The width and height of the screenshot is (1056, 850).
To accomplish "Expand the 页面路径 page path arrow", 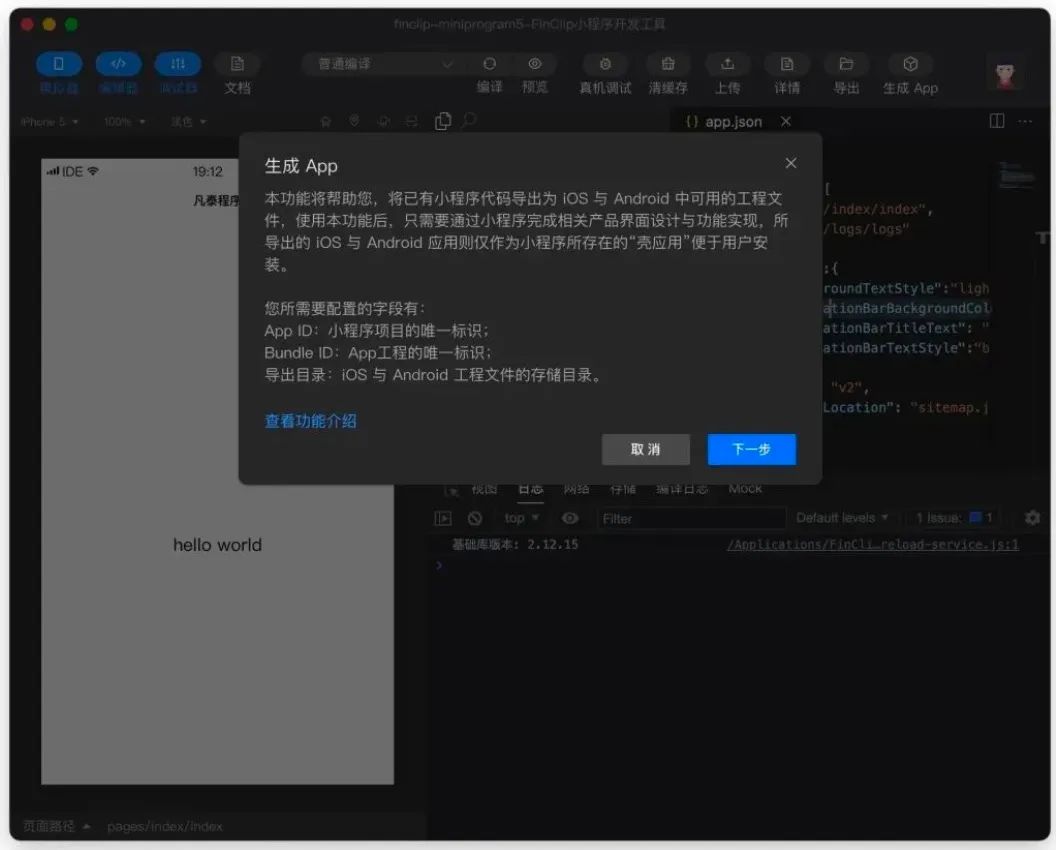I will click(87, 826).
